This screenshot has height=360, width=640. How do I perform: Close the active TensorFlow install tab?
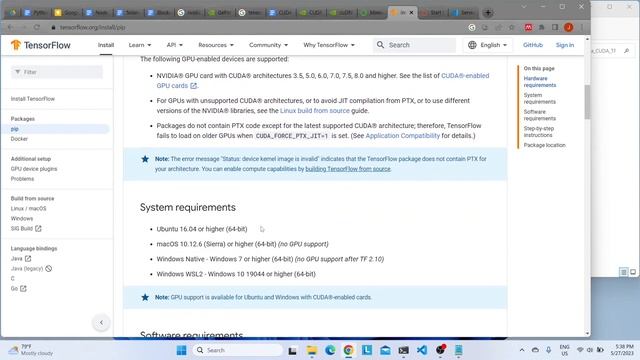(x=411, y=13)
